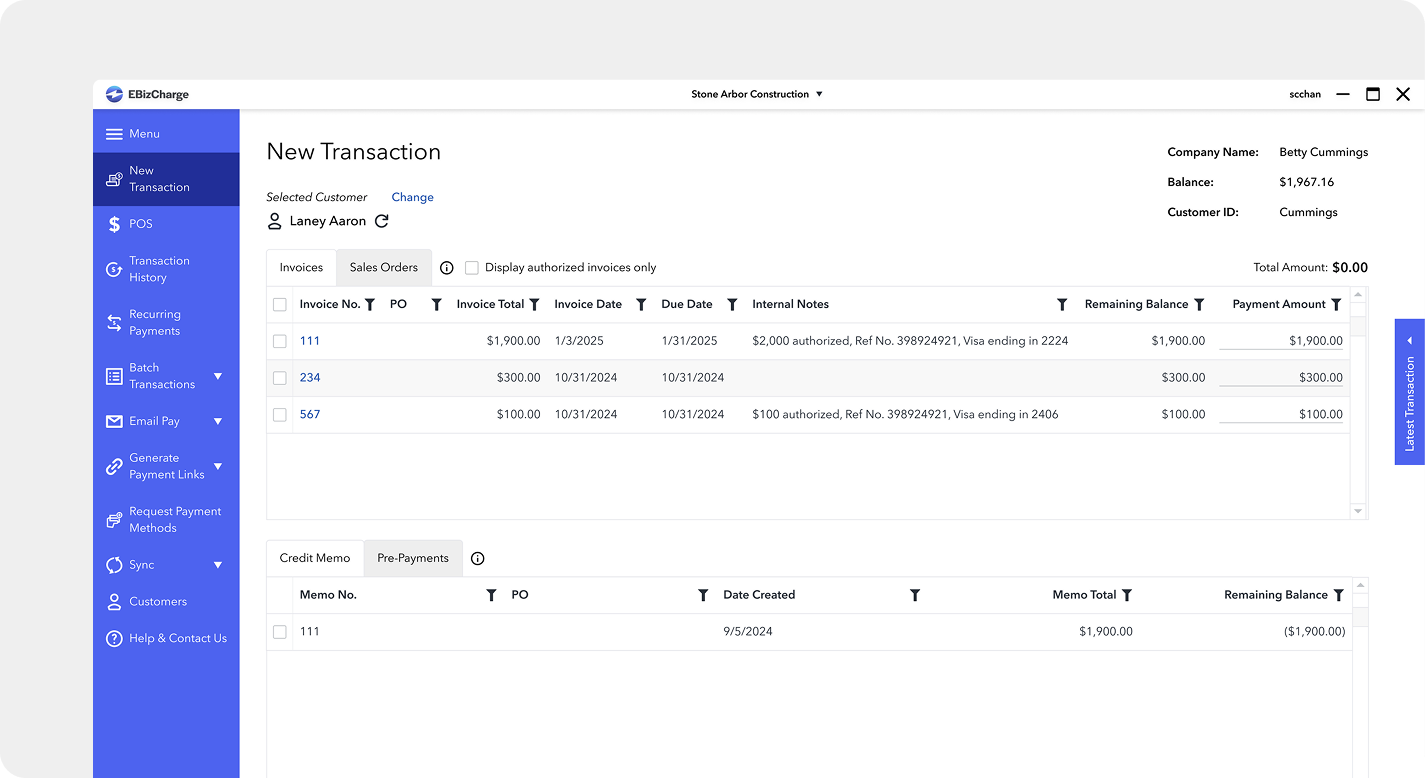Select the Credit Memo tab

coord(315,558)
